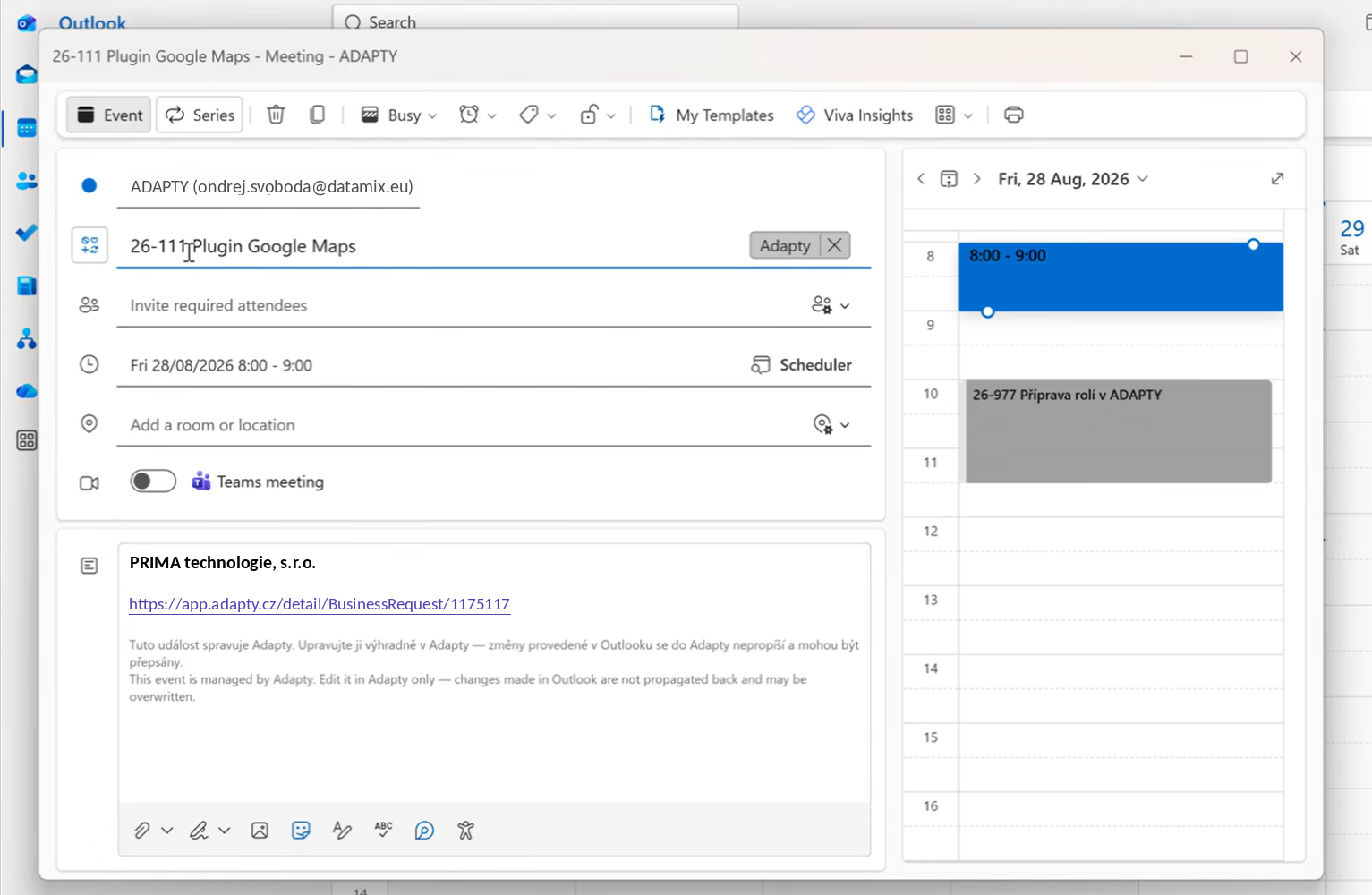Click the duplicate event icon next to trash

(x=317, y=115)
